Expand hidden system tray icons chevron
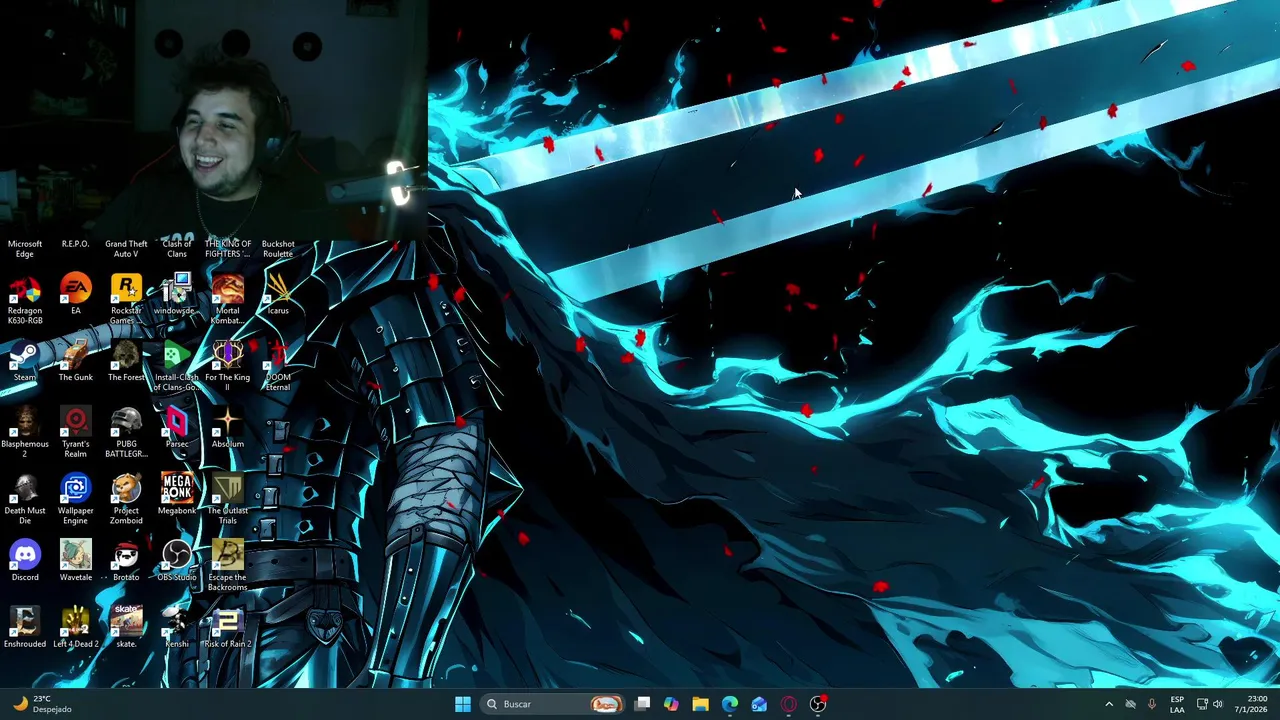This screenshot has width=1280, height=720. click(x=1108, y=704)
